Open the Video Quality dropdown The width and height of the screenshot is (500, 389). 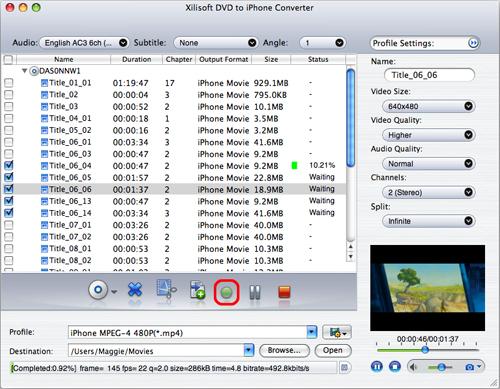pyautogui.click(x=428, y=135)
